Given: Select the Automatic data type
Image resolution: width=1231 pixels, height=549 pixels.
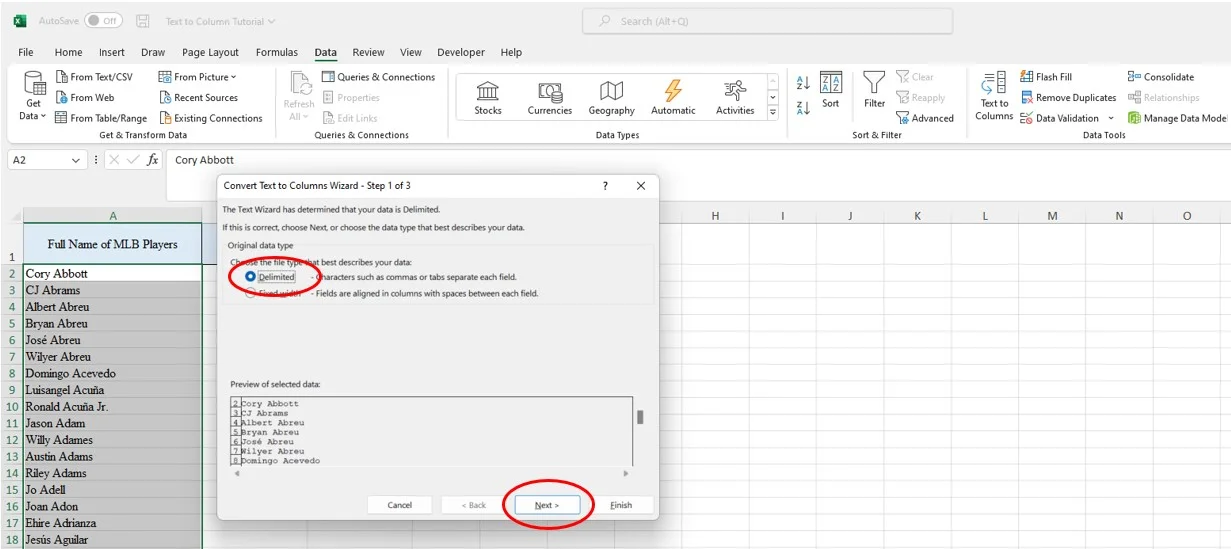Looking at the screenshot, I should click(673, 98).
